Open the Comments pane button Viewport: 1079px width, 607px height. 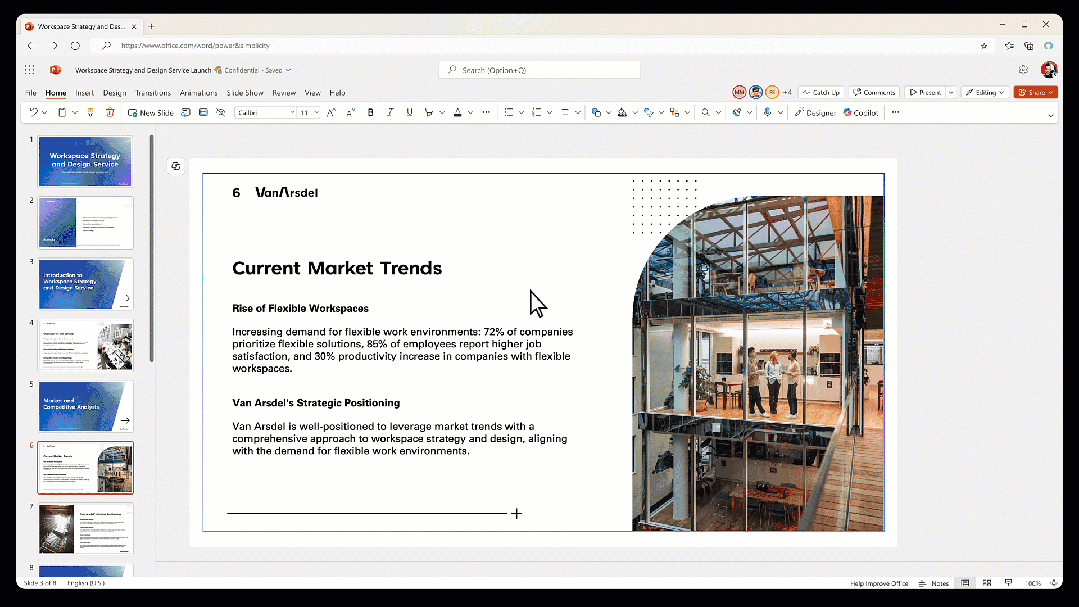tap(874, 92)
